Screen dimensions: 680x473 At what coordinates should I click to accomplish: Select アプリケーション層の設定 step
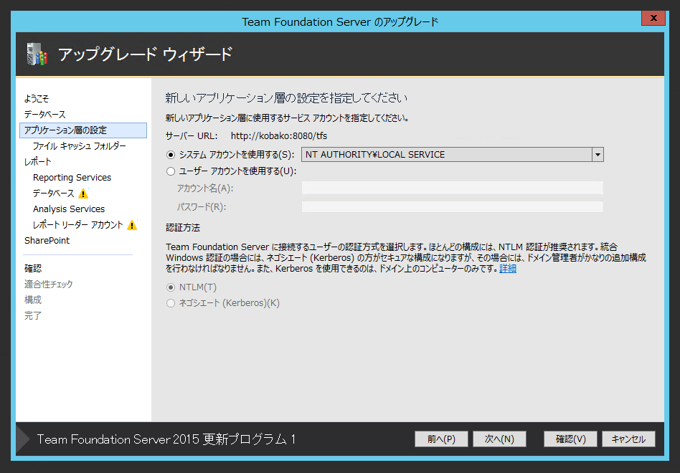point(83,130)
